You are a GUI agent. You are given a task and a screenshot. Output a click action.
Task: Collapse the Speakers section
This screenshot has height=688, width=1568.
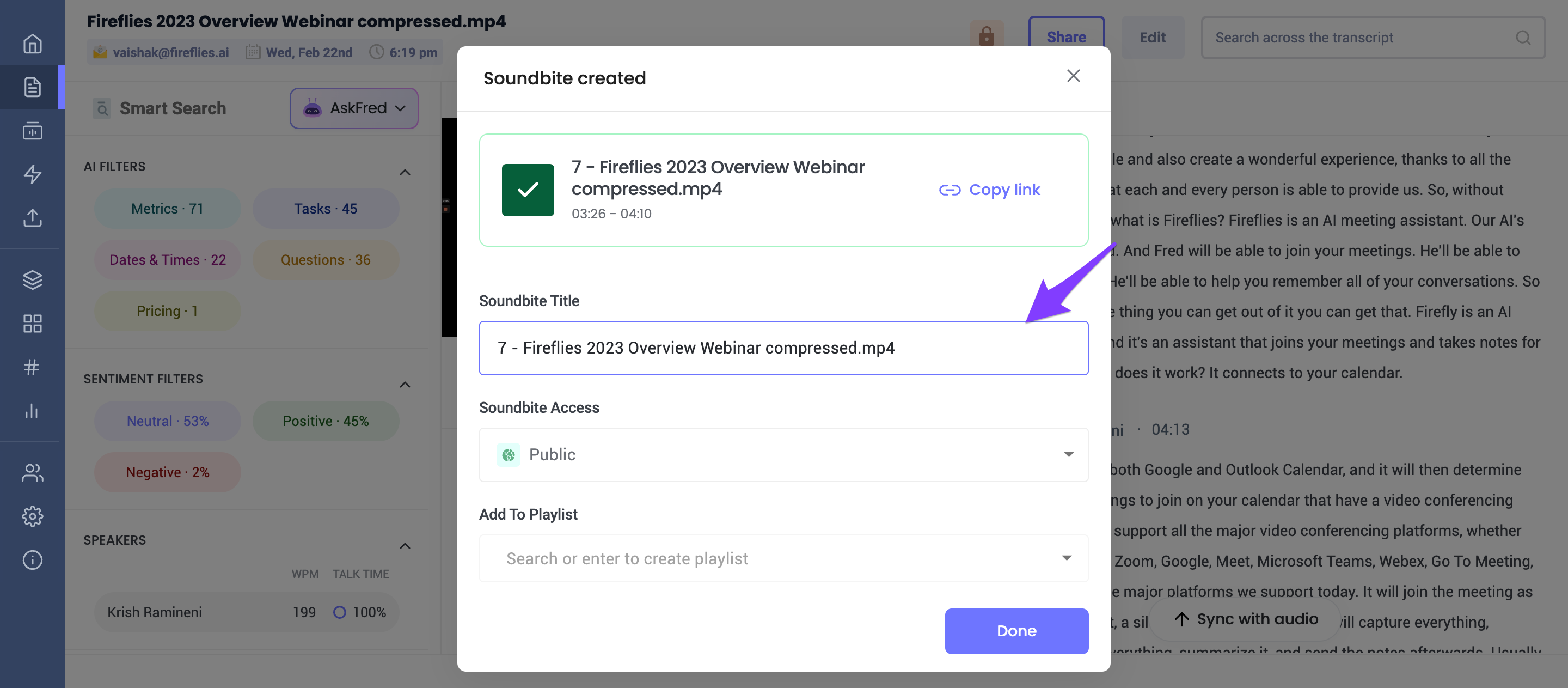[x=405, y=546]
